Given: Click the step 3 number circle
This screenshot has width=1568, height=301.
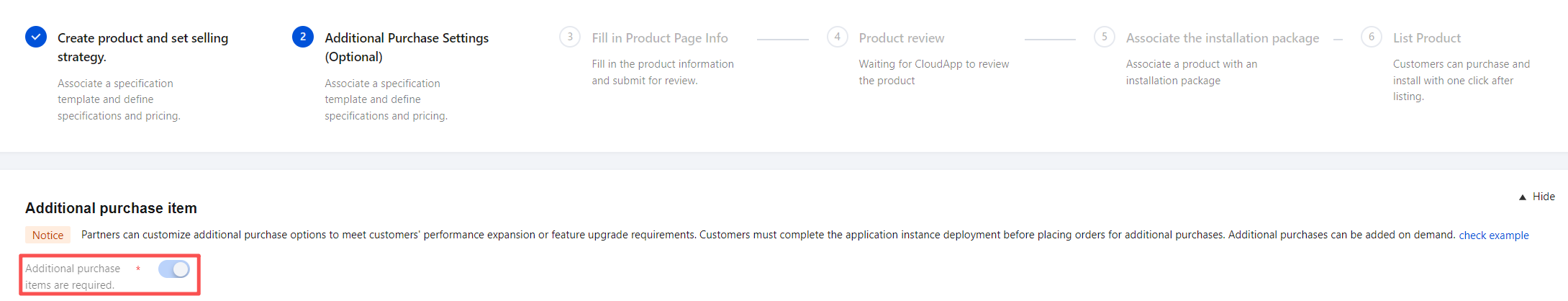Looking at the screenshot, I should pyautogui.click(x=570, y=37).
